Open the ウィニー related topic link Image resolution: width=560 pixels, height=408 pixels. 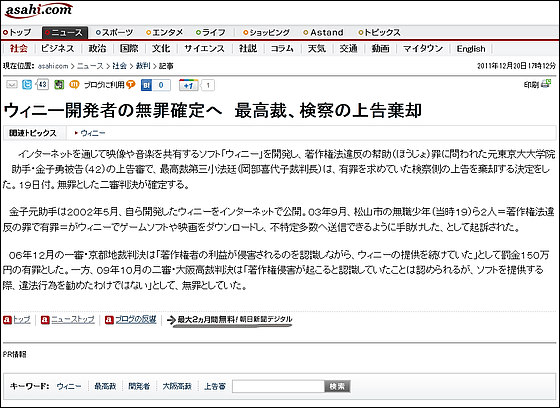92,133
